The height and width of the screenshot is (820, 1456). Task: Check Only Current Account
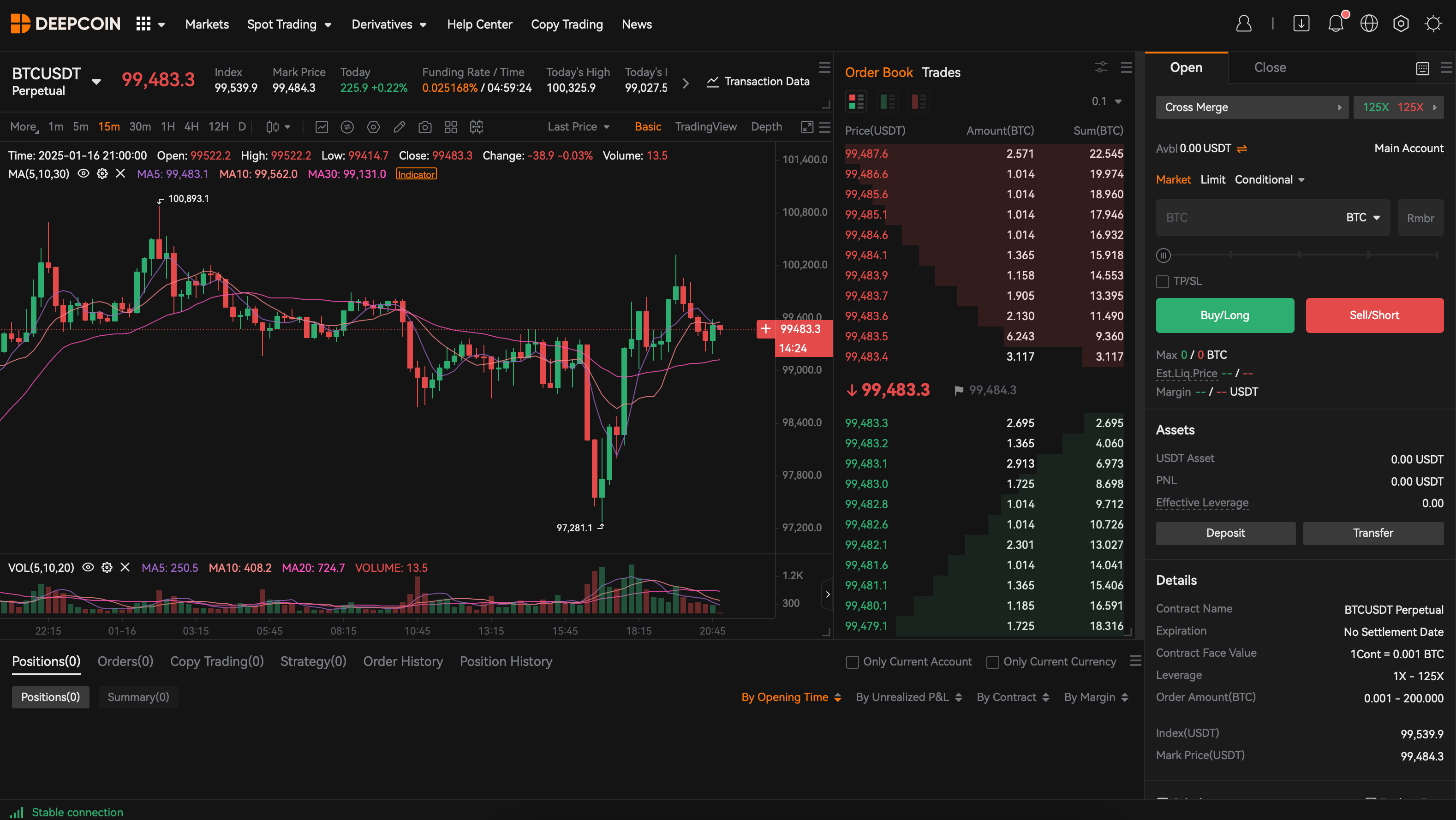tap(853, 662)
